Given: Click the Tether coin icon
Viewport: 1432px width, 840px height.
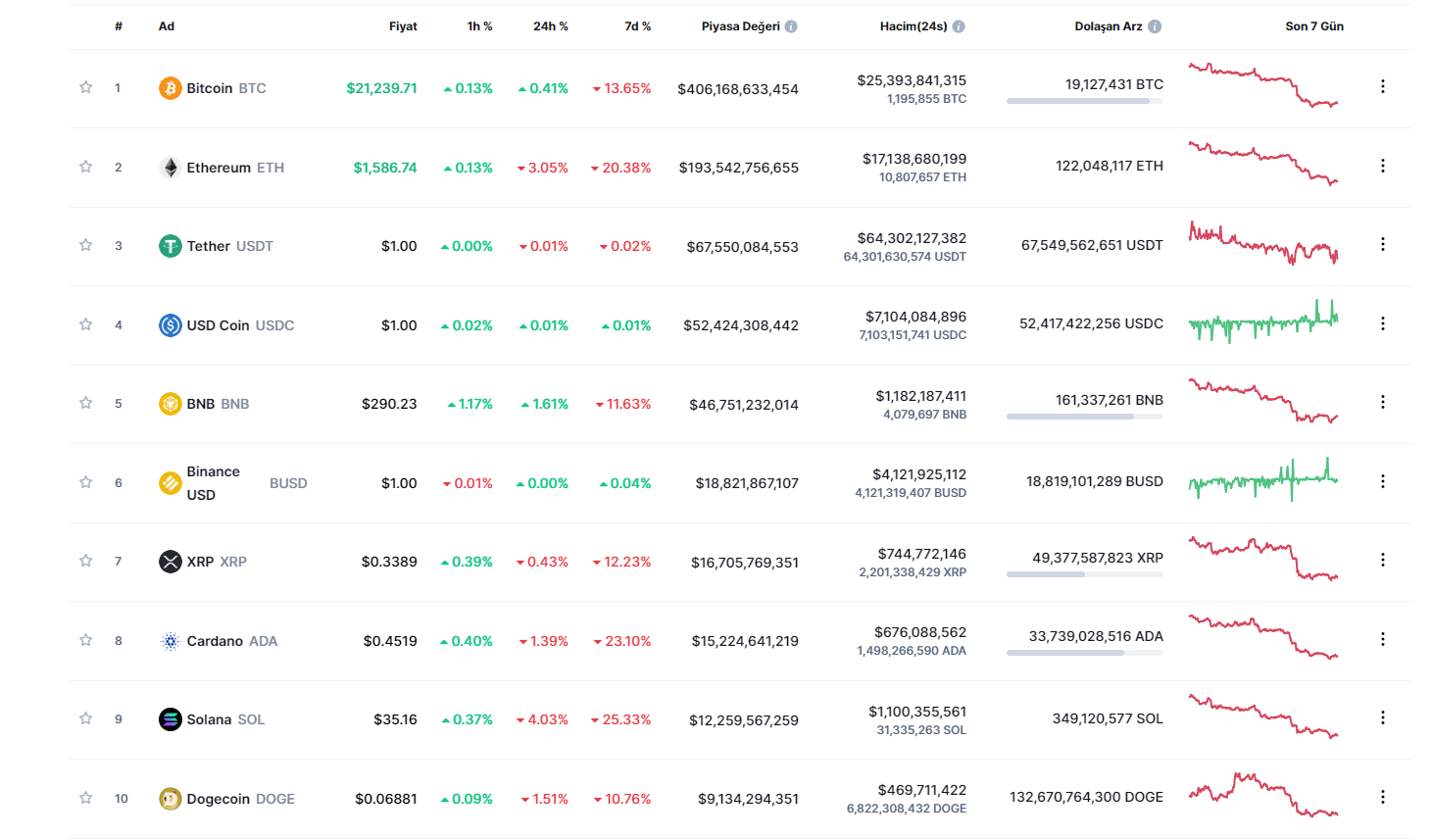Looking at the screenshot, I should point(170,246).
